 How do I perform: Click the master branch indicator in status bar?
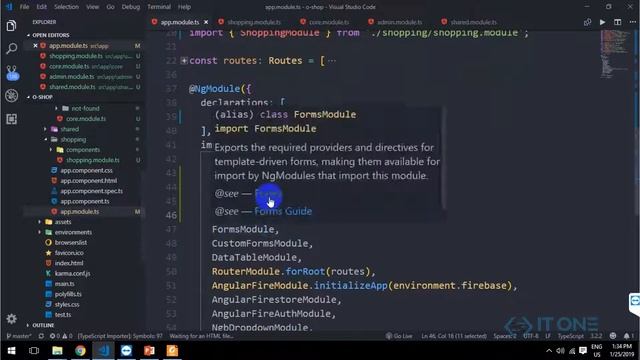point(19,336)
